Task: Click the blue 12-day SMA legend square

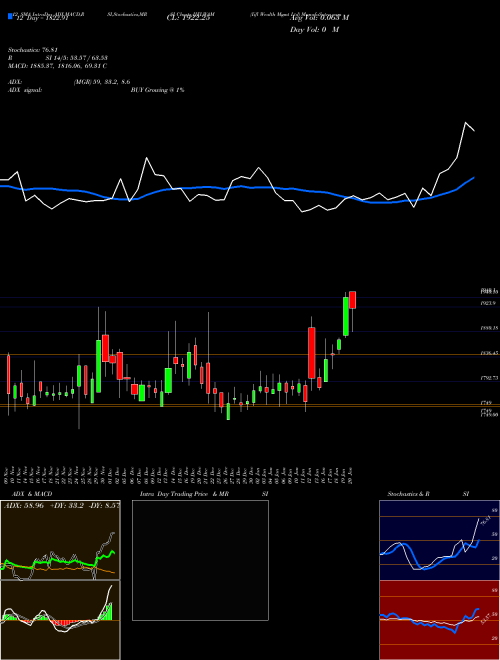Action: 10,16
